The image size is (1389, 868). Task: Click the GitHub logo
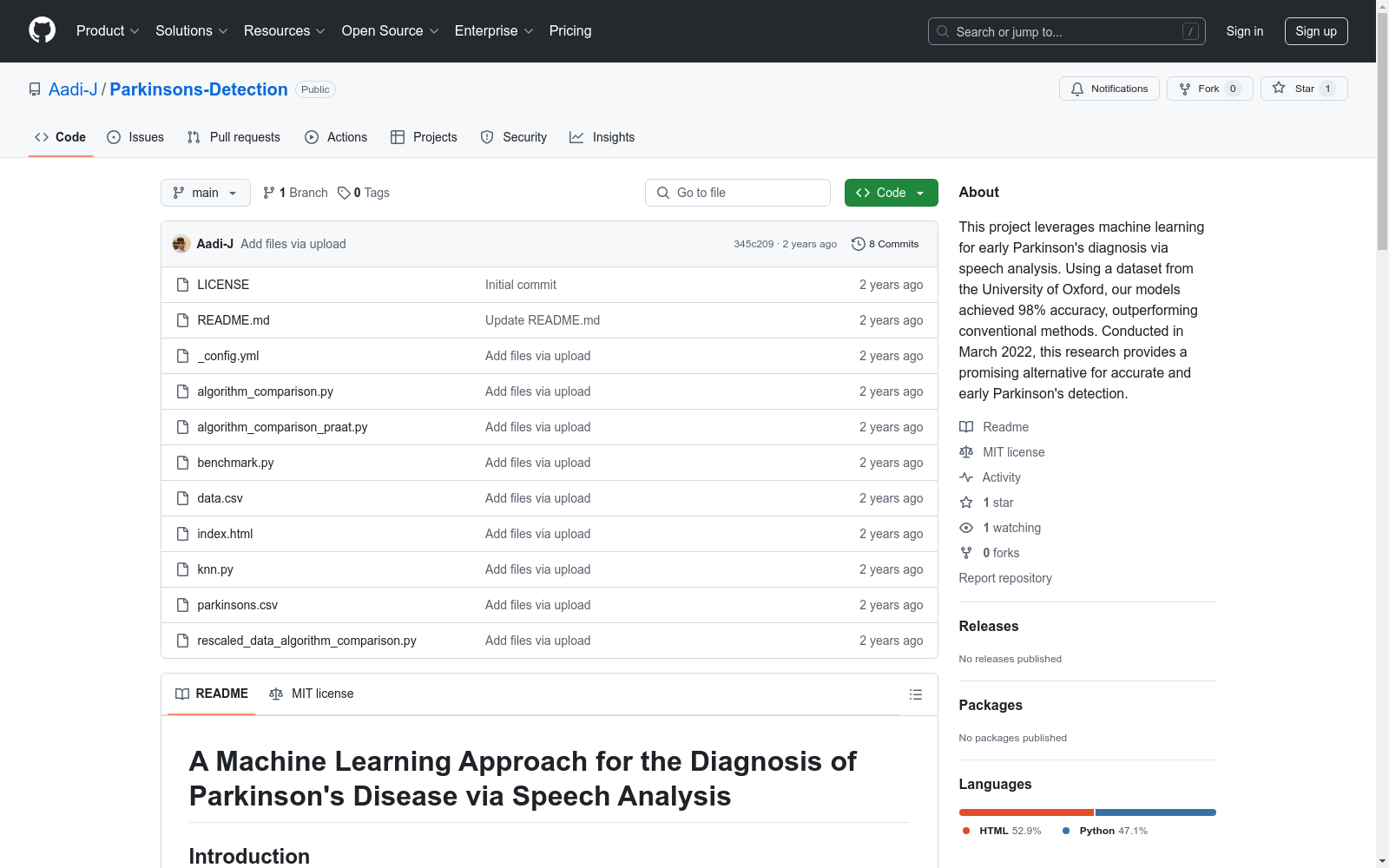pos(42,30)
